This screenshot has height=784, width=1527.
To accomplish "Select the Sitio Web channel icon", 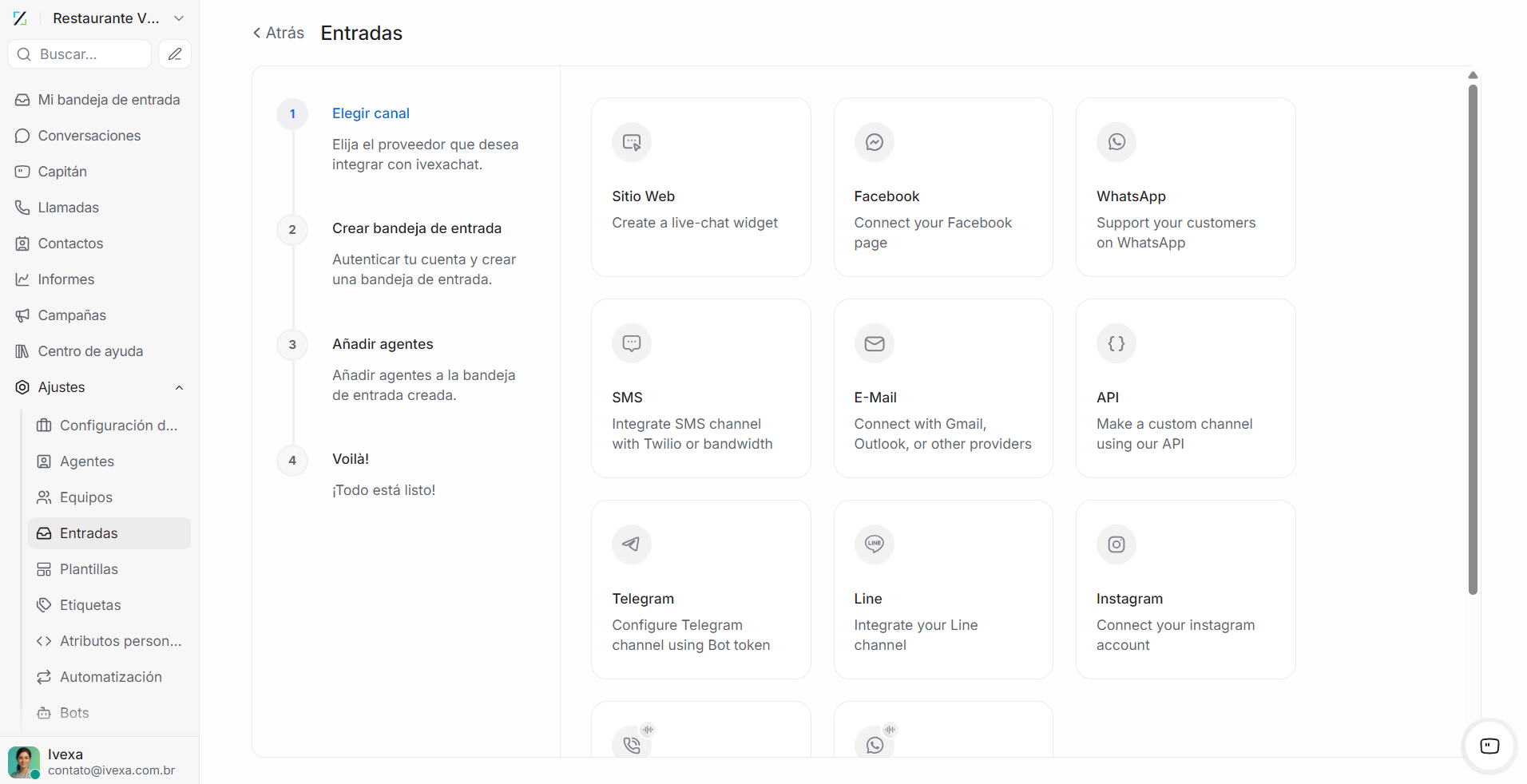I will point(632,142).
